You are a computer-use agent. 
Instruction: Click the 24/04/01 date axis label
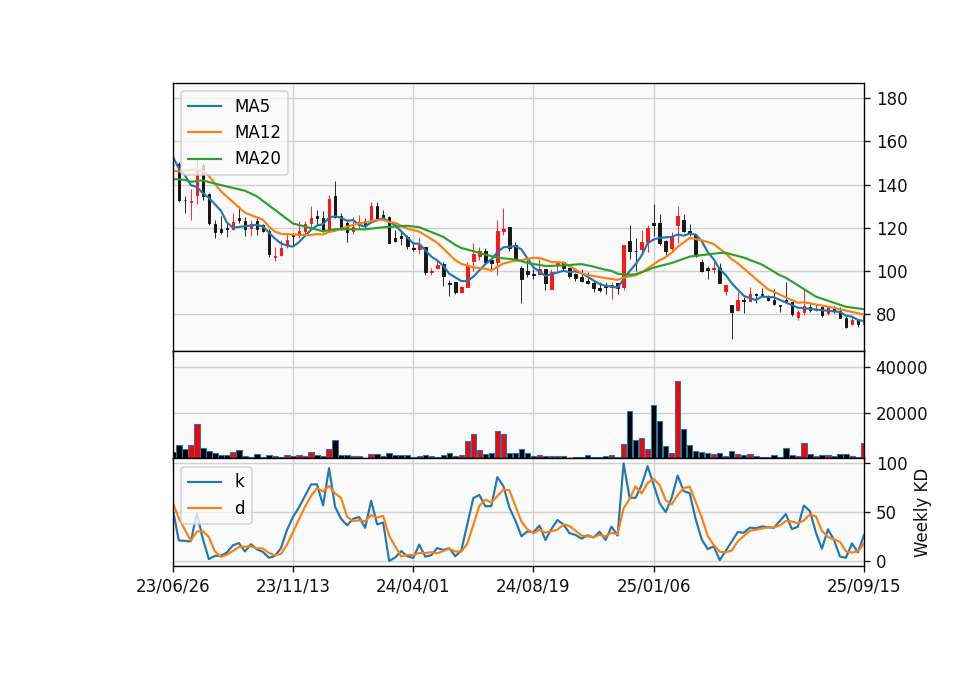pos(413,586)
